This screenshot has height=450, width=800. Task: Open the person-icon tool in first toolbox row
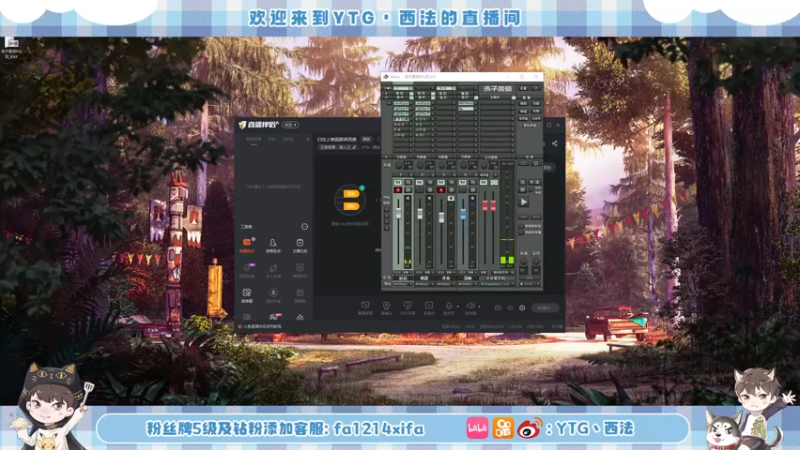273,245
